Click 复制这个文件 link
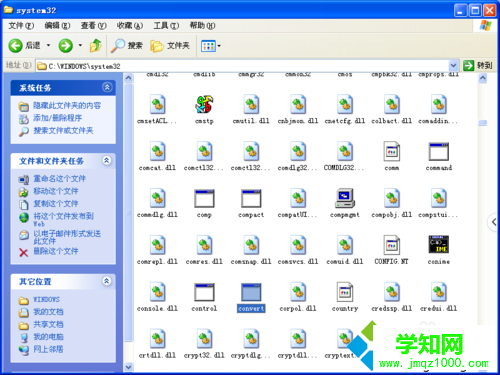 click(x=56, y=204)
